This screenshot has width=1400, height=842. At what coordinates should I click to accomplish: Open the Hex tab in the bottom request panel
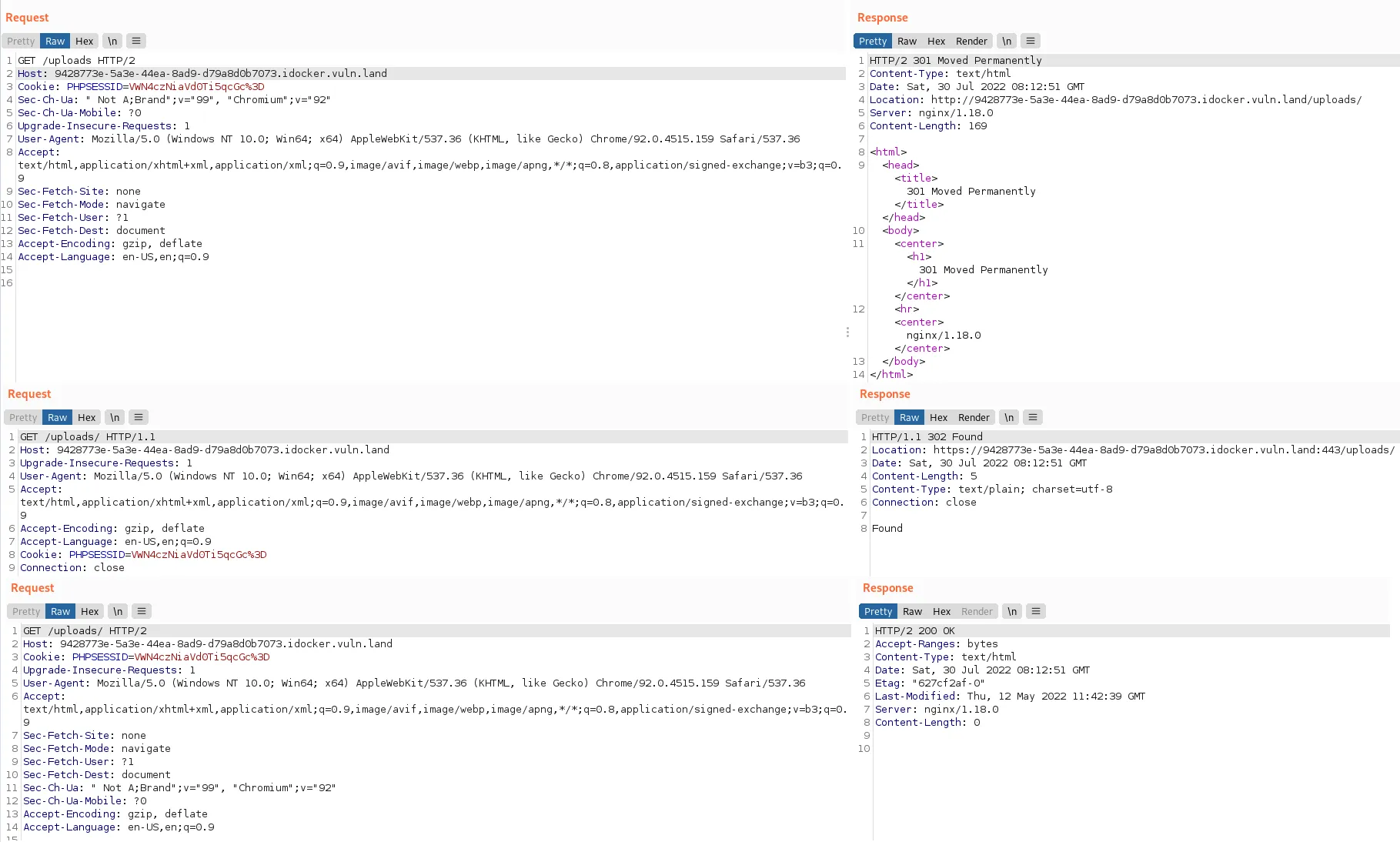[x=90, y=611]
